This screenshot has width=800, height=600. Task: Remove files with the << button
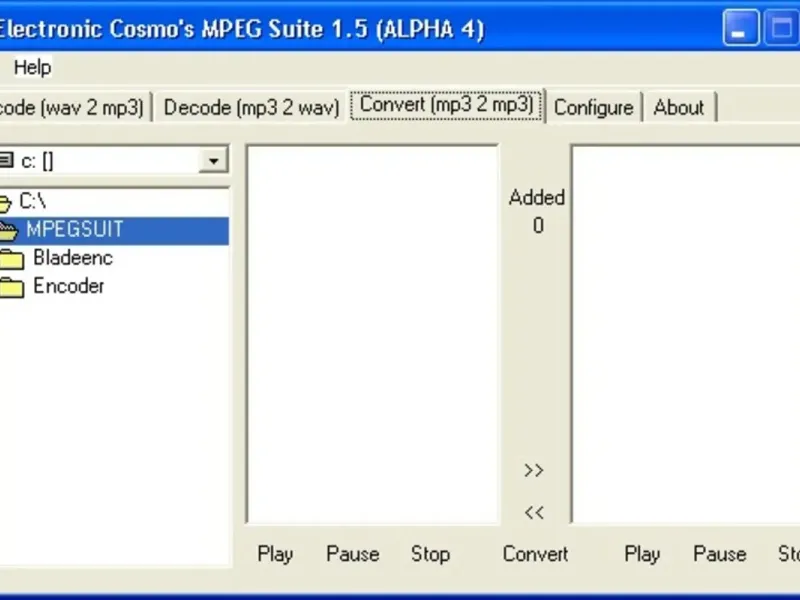coord(534,512)
